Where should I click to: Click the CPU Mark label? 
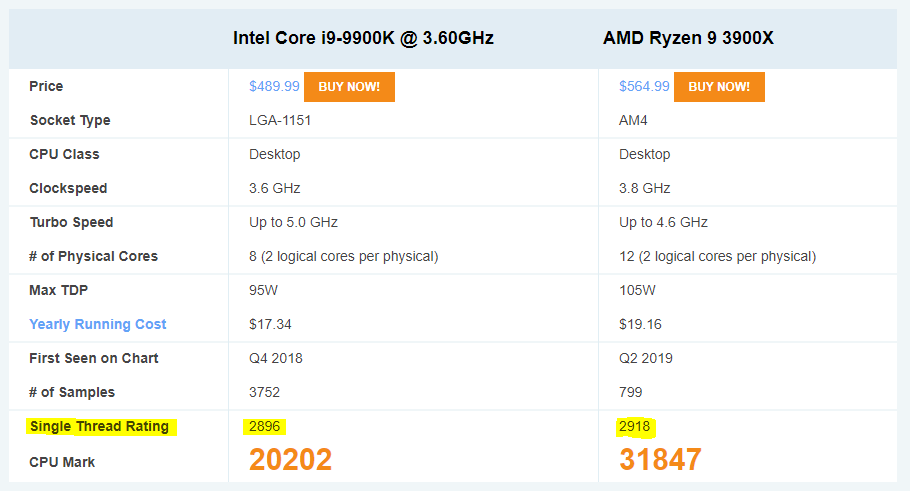62,463
